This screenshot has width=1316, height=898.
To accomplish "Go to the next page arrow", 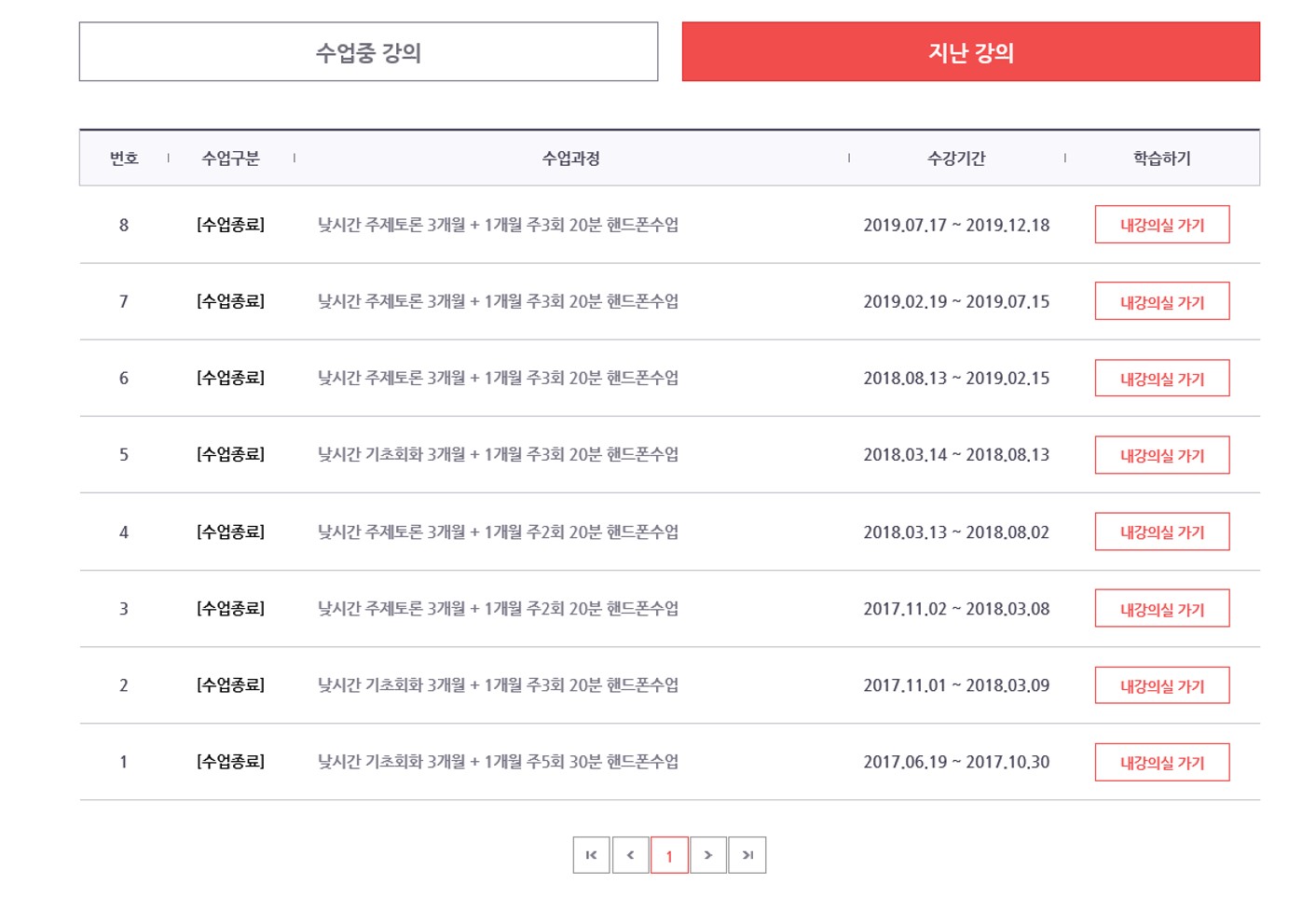I will (708, 855).
